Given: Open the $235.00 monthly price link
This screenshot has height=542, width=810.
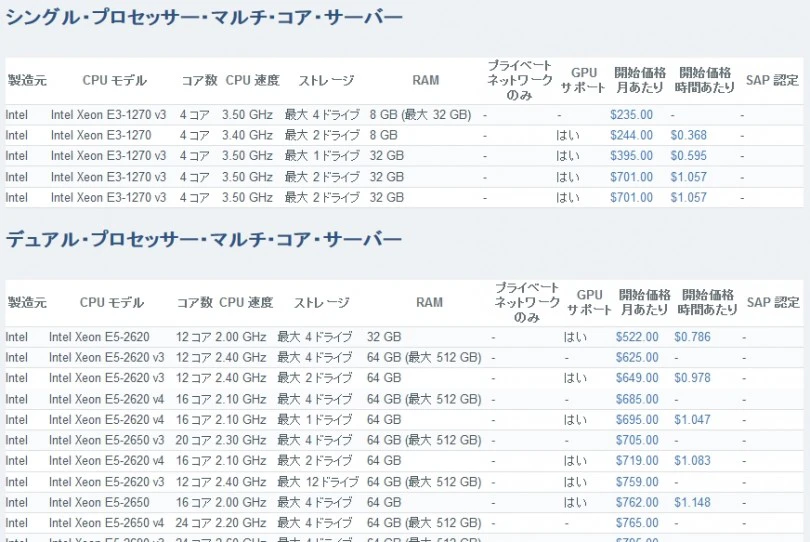Looking at the screenshot, I should click(x=631, y=115).
